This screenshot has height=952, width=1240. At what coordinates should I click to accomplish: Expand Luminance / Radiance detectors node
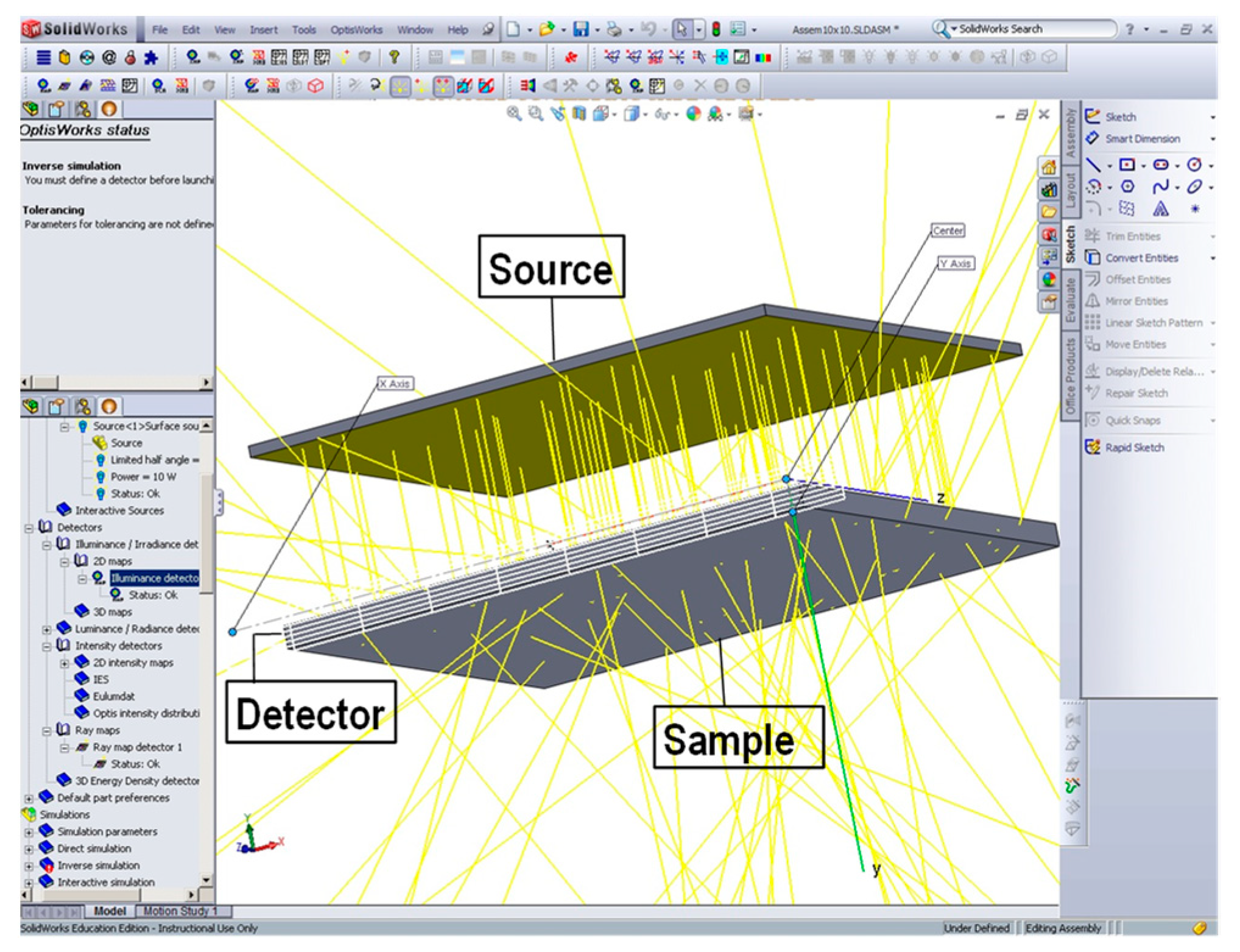[46, 629]
